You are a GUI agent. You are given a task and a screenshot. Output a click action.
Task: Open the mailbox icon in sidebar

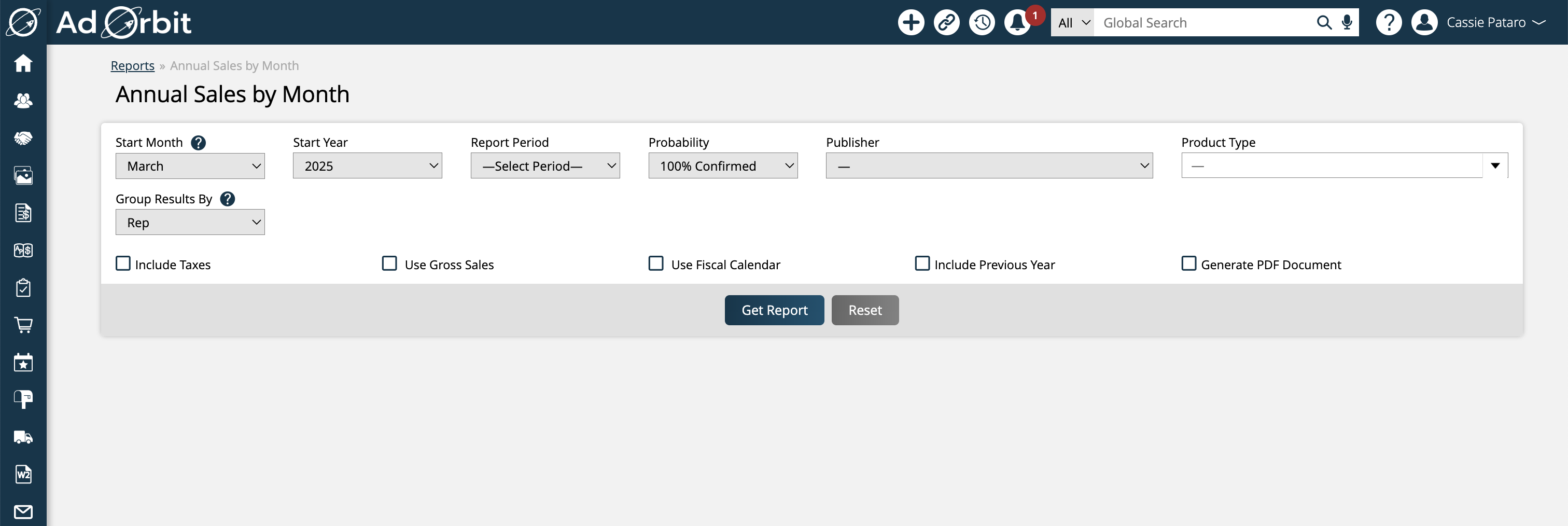pos(23,399)
